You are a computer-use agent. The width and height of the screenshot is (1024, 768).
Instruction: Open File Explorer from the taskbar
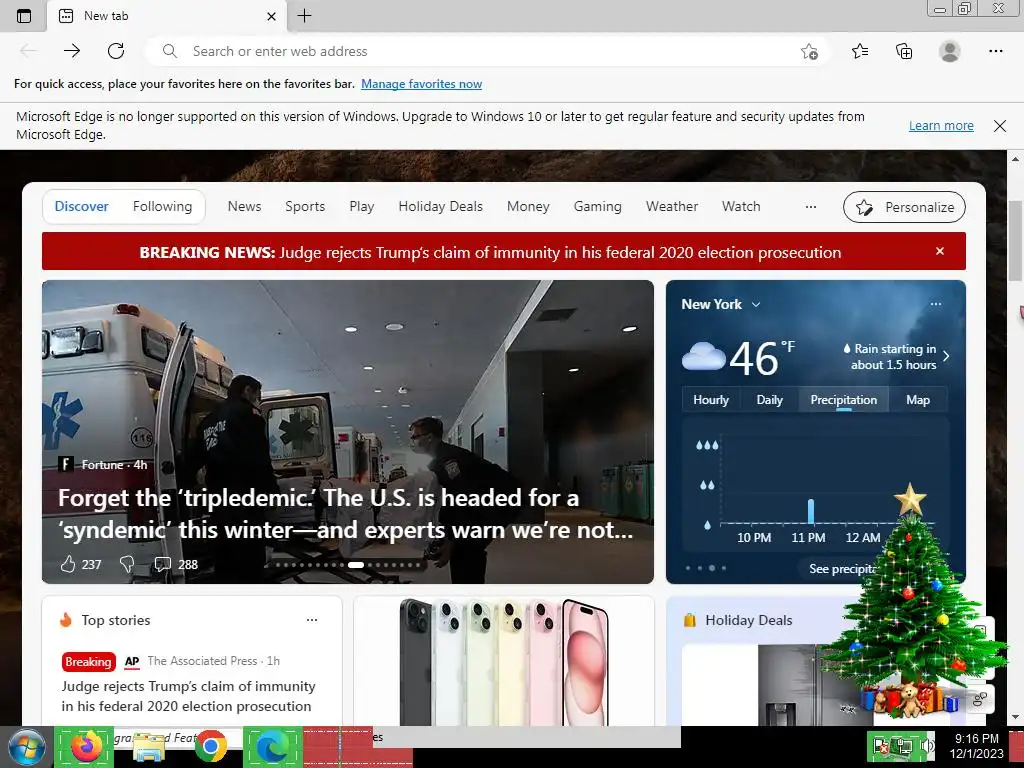[149, 748]
